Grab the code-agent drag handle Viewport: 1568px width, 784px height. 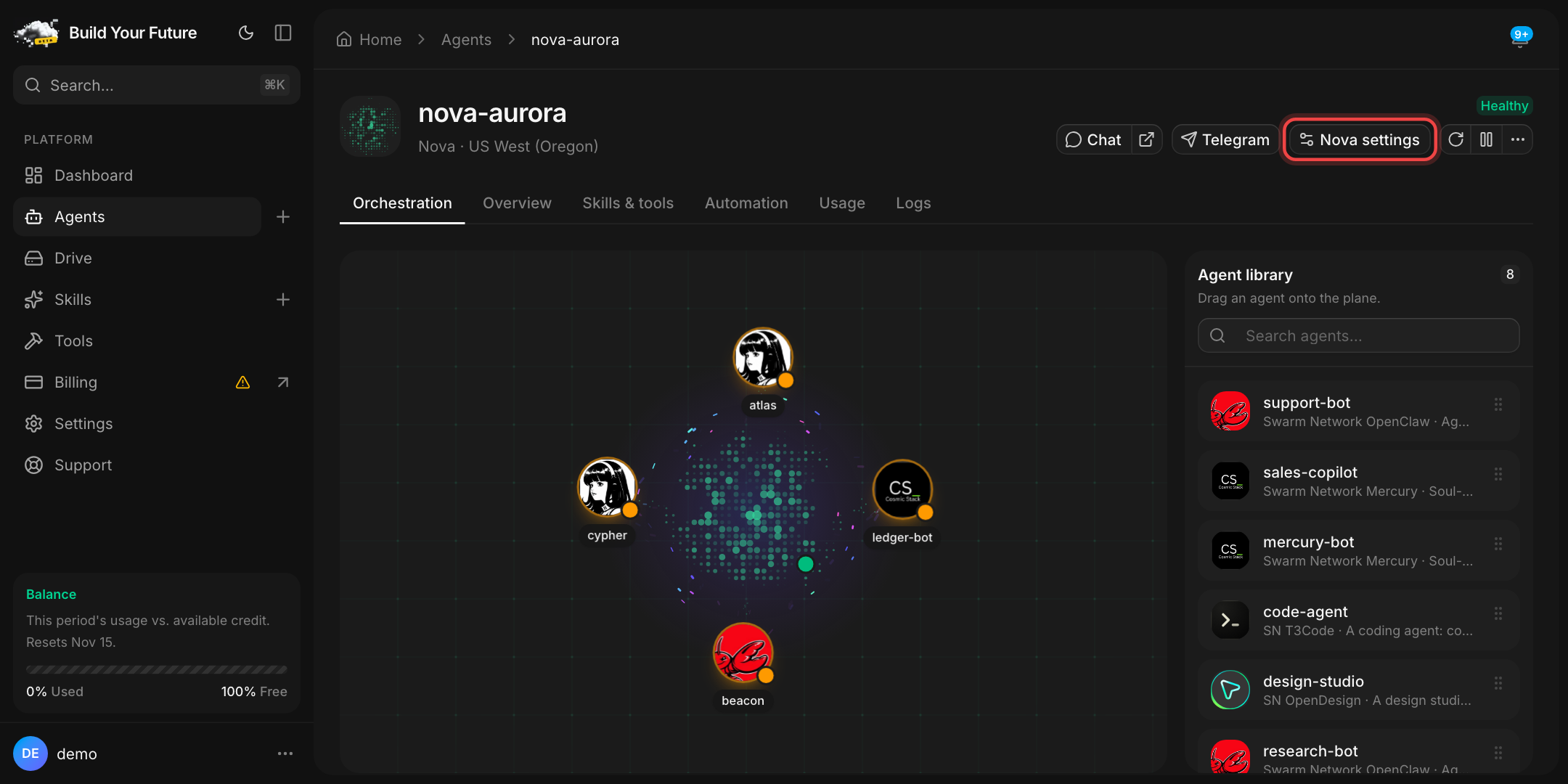tap(1498, 613)
